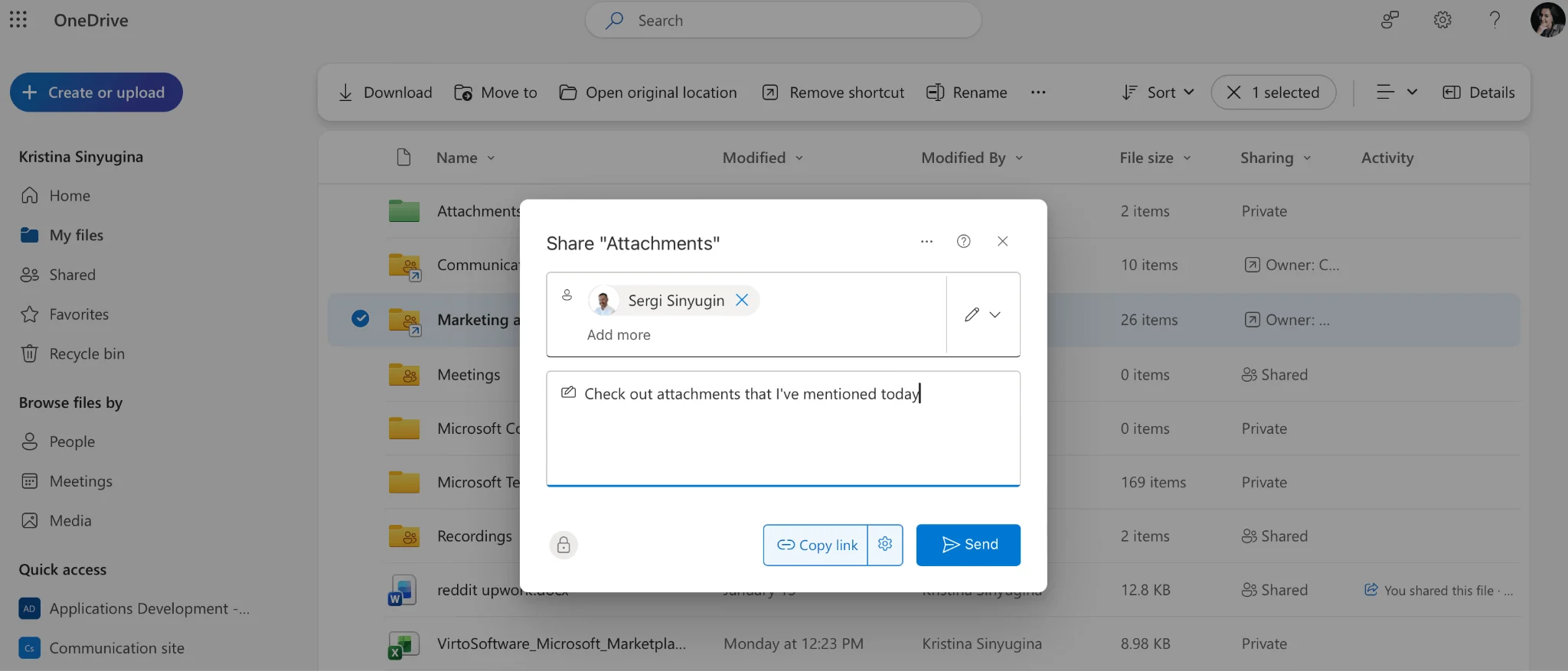Click Sergi Sinyugin recipient avatar

pos(604,301)
